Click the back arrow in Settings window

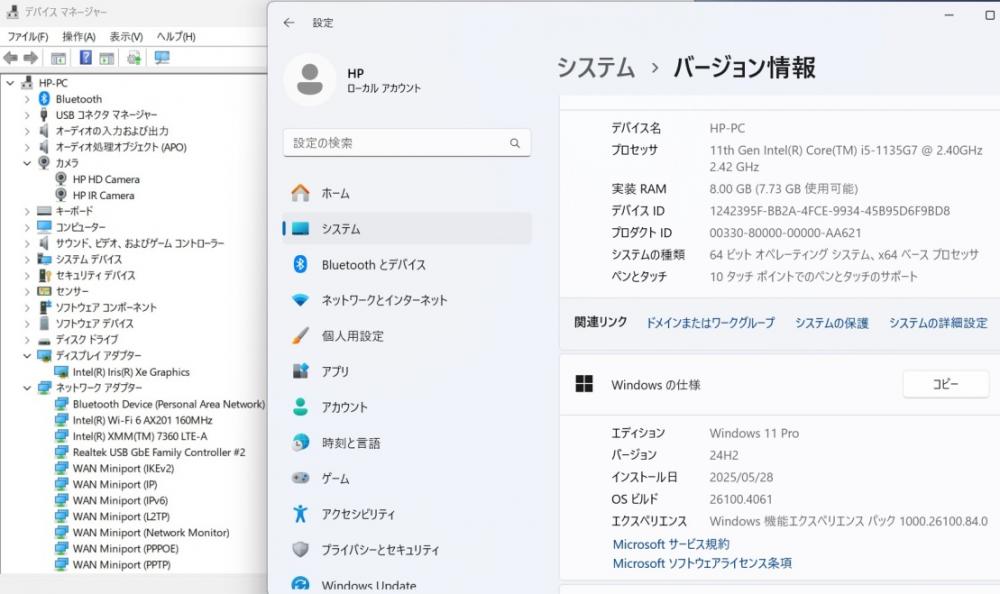(289, 22)
